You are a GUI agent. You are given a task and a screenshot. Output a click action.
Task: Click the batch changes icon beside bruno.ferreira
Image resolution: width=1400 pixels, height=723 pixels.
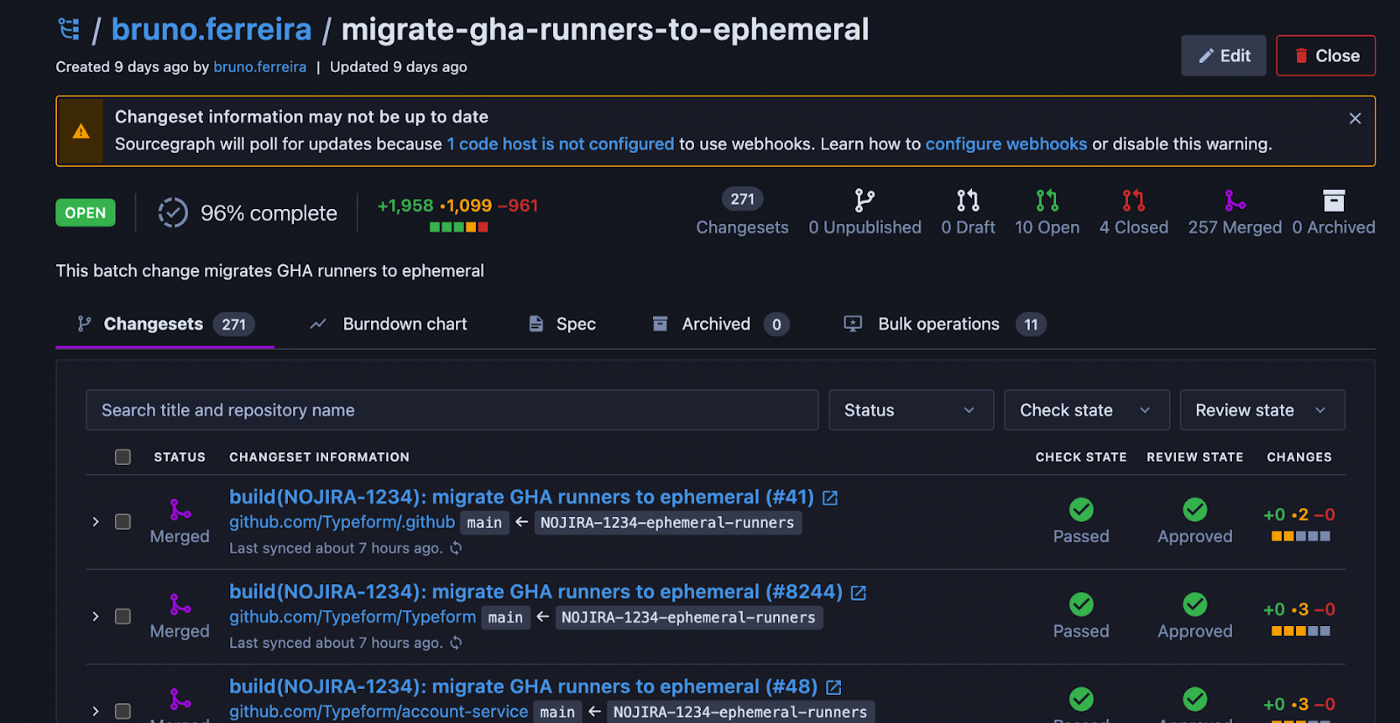(x=68, y=30)
